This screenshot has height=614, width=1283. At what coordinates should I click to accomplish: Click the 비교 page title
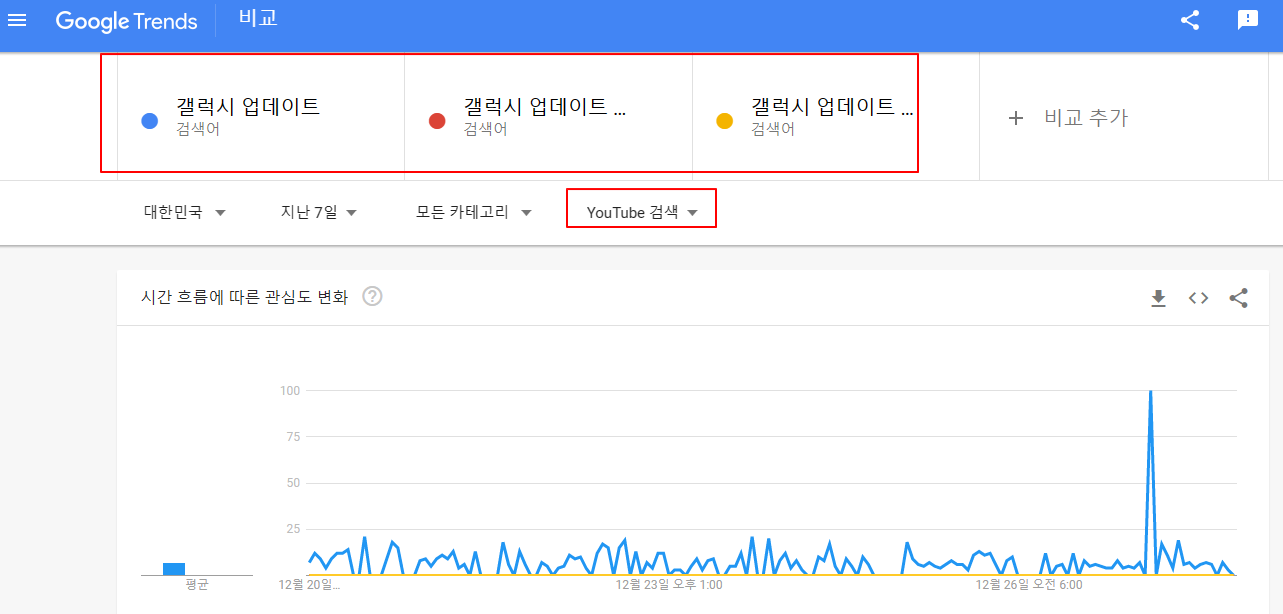(x=258, y=19)
